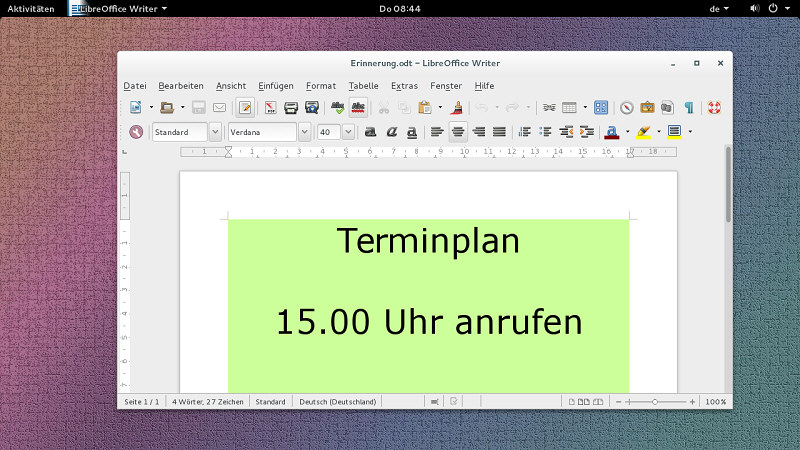Image resolution: width=800 pixels, height=450 pixels.
Task: Toggle formatting marks pilcrow
Action: click(688, 107)
